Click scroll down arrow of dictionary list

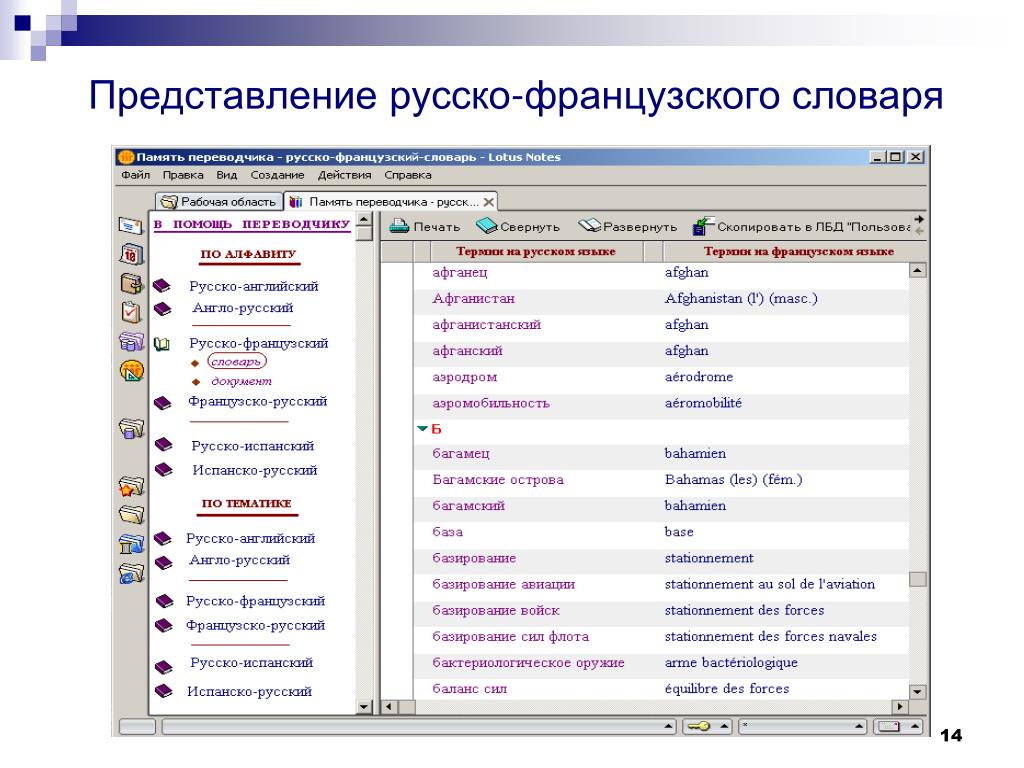point(918,692)
